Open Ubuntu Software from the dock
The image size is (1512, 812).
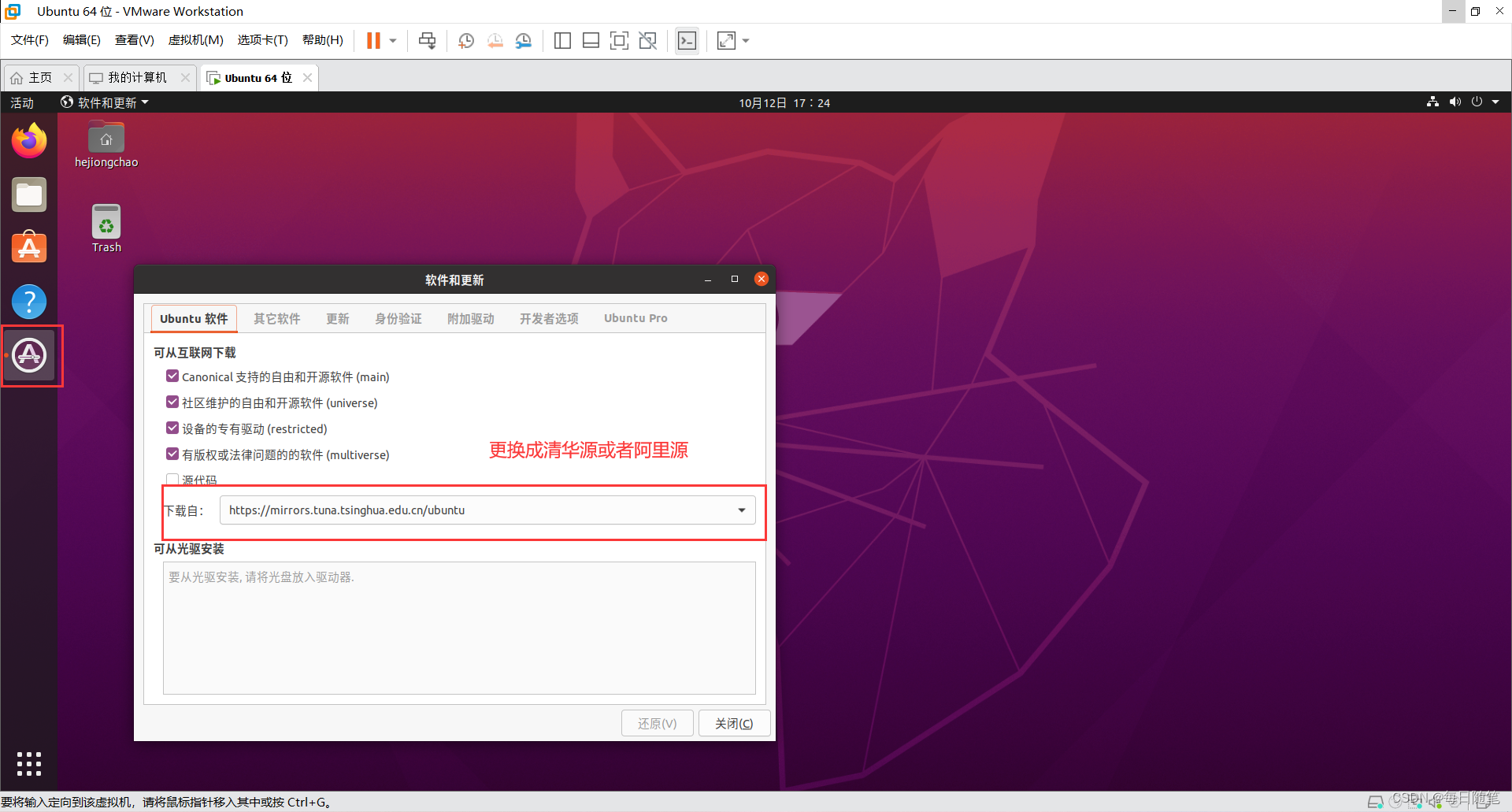[x=29, y=247]
